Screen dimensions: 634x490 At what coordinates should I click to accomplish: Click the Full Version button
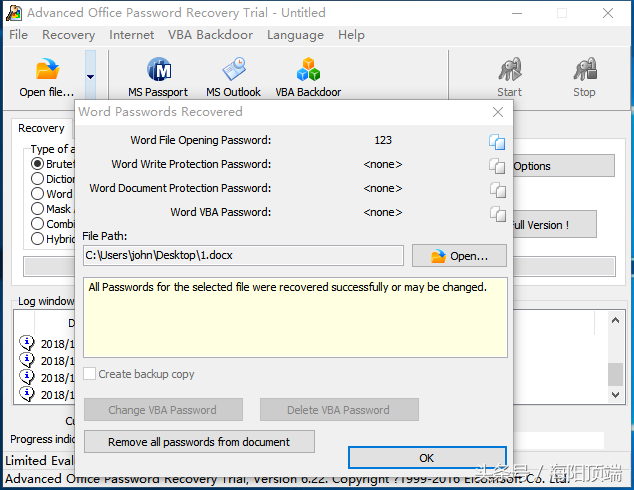555,224
